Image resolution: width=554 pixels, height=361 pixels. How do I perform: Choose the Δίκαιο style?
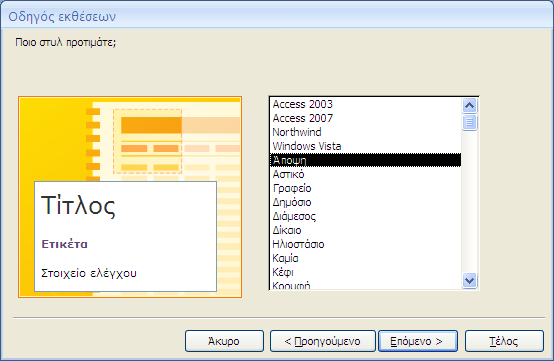[365, 230]
